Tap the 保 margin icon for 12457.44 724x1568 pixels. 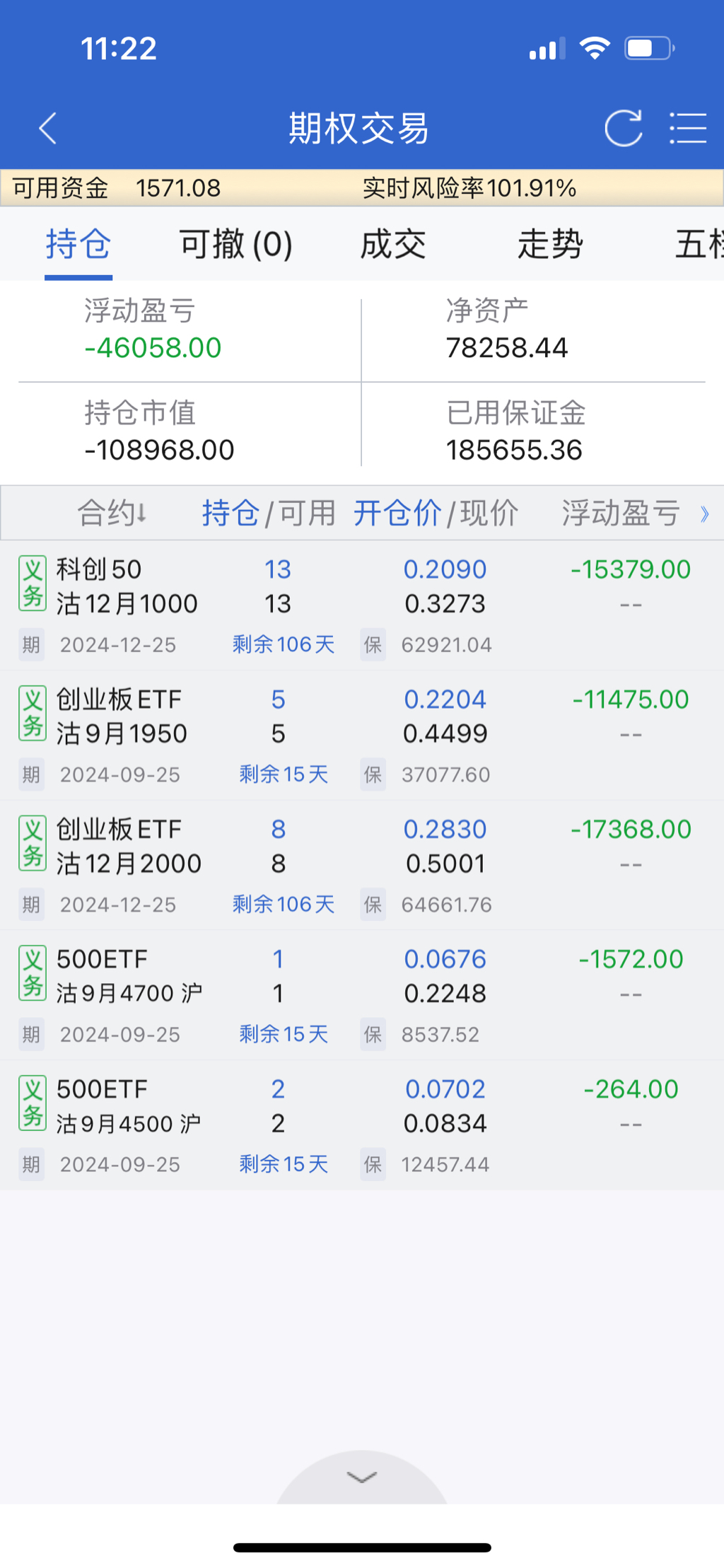(373, 1164)
